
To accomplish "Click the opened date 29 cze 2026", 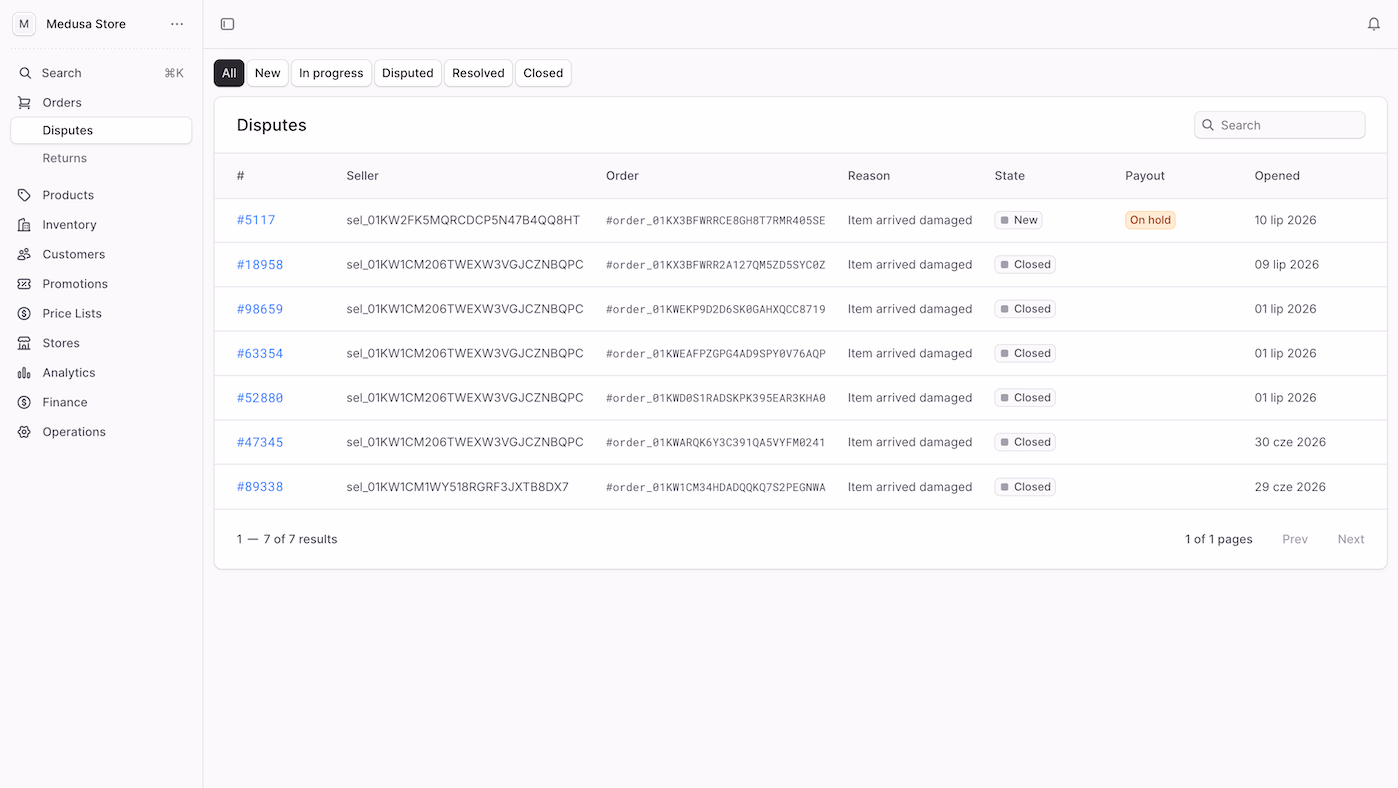I will point(1290,487).
